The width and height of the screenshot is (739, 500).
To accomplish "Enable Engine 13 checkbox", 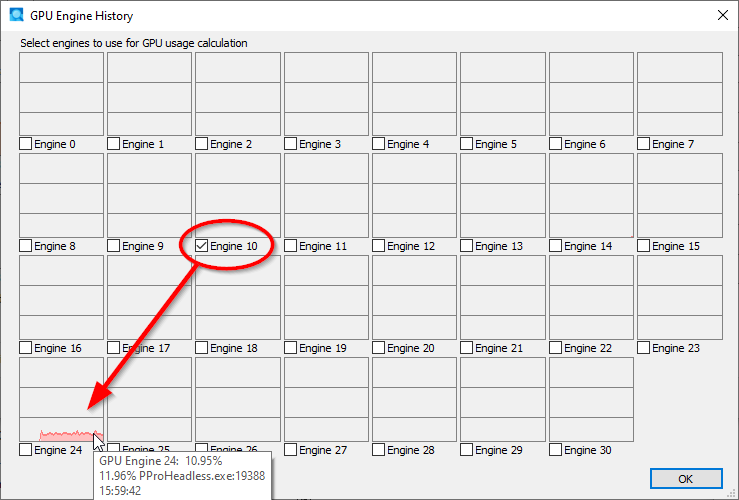I will (x=467, y=246).
